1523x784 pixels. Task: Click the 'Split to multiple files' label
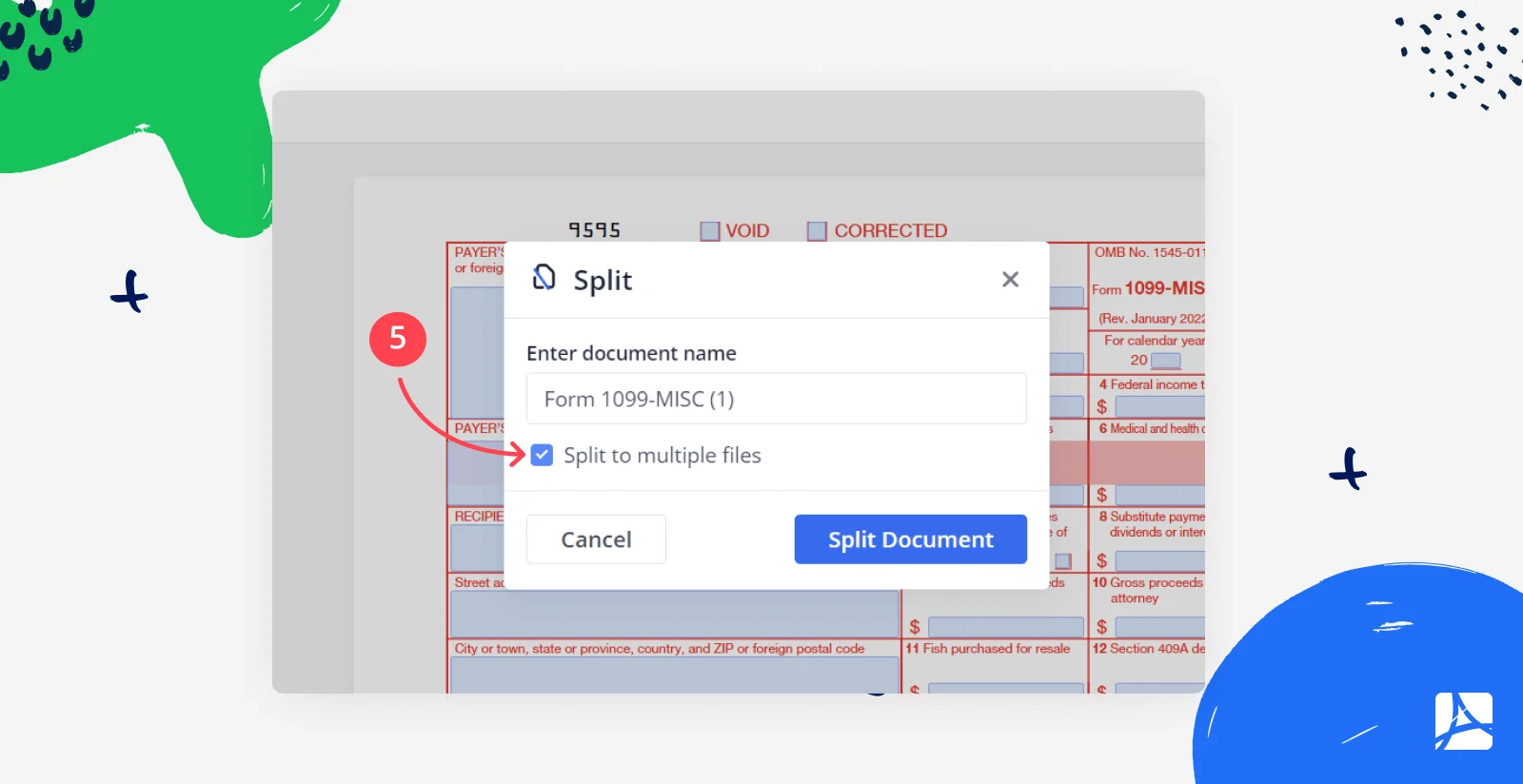pyautogui.click(x=663, y=456)
